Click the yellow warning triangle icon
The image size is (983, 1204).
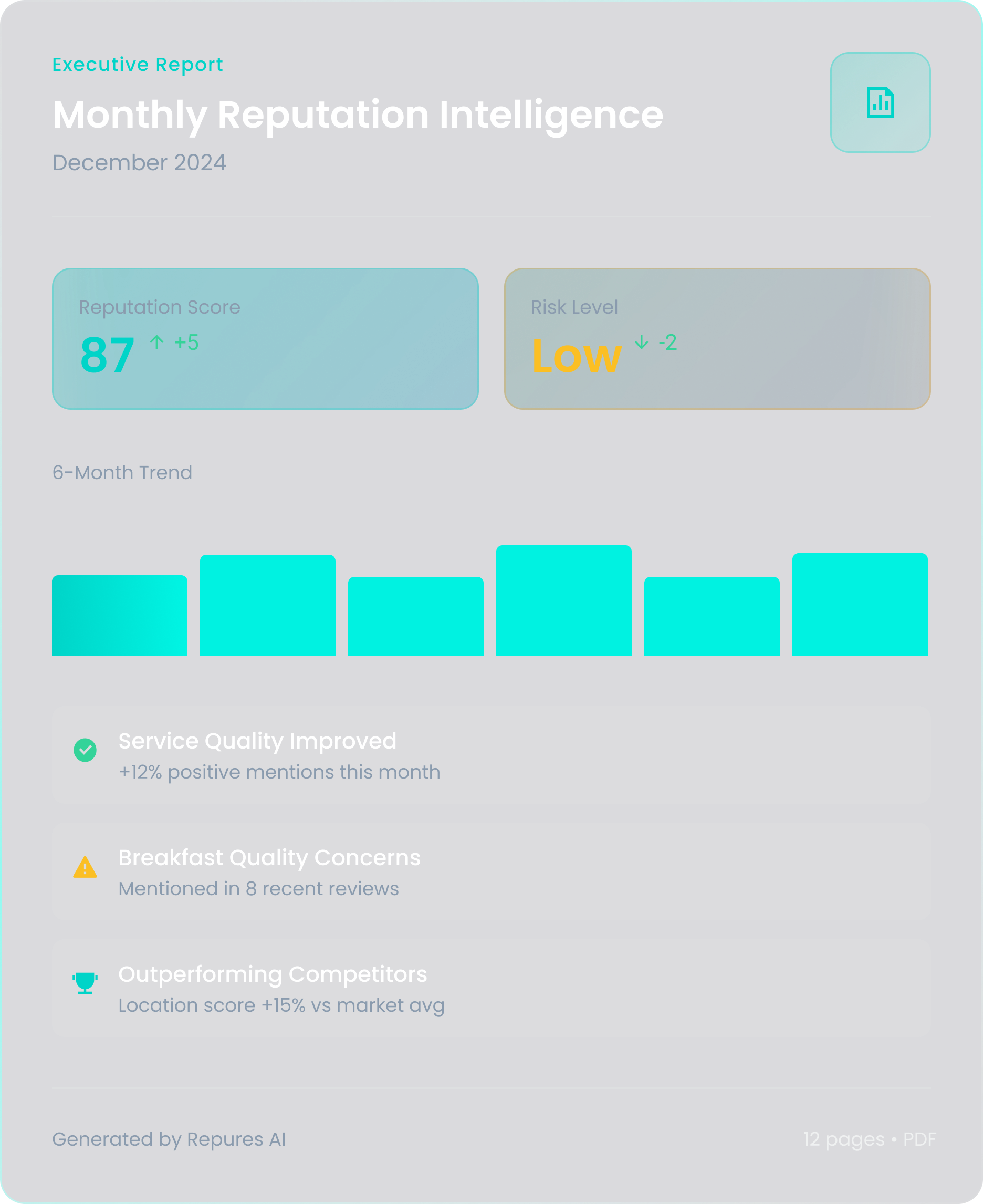[x=85, y=867]
